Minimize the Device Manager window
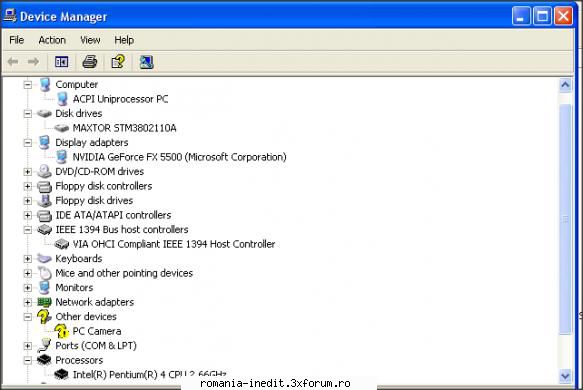 pos(521,16)
